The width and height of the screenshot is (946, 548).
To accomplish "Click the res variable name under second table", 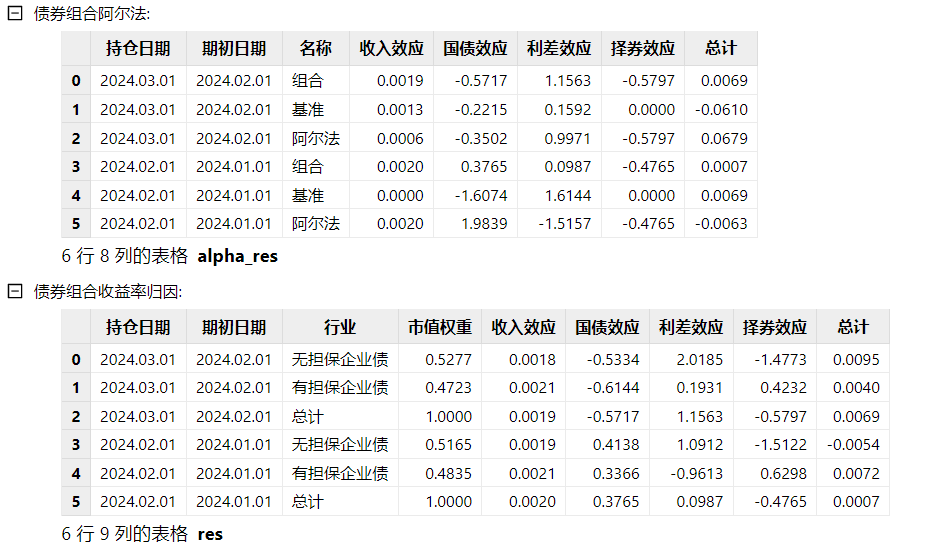I will point(210,535).
